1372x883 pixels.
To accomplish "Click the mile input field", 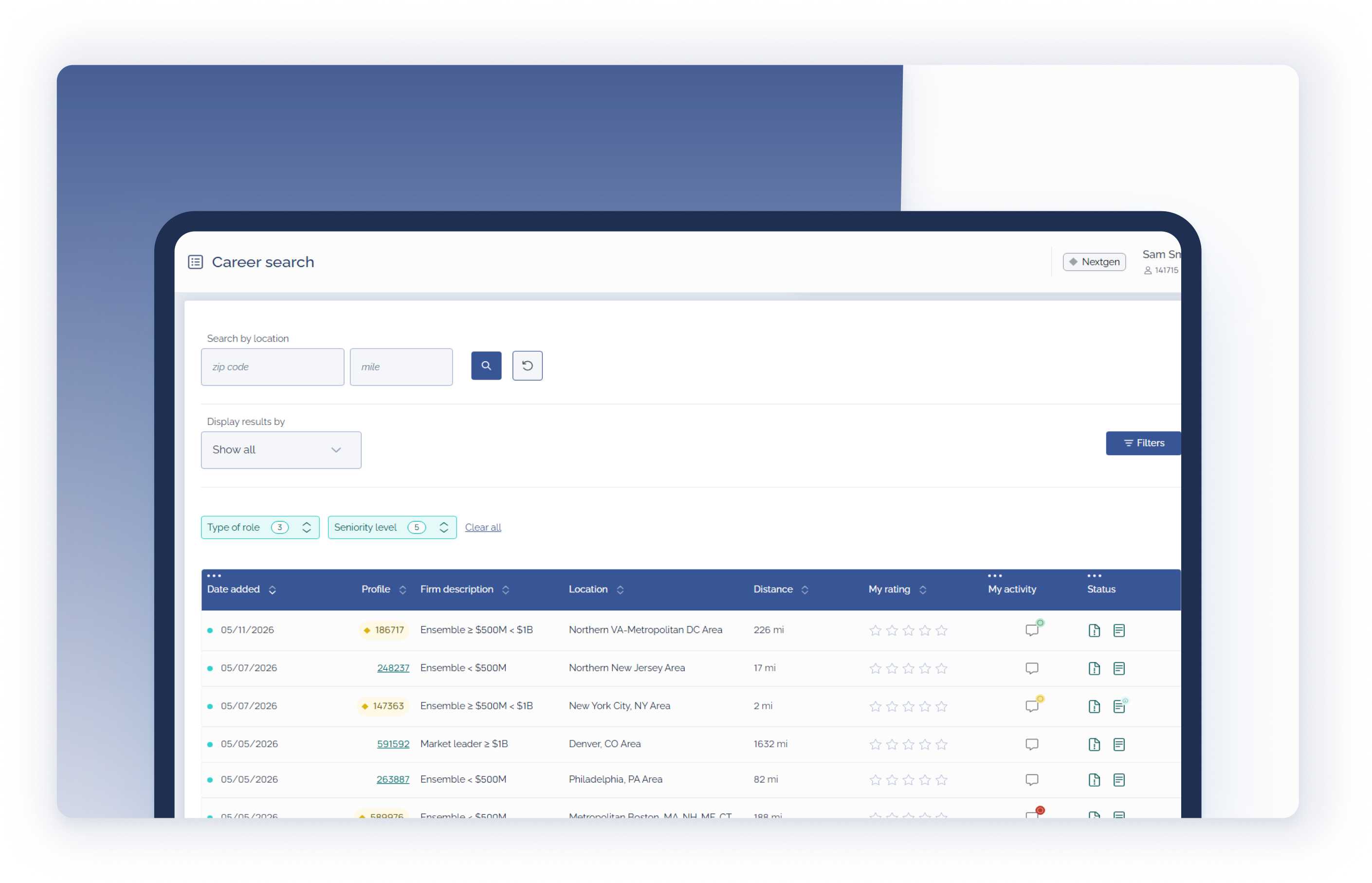I will point(402,367).
